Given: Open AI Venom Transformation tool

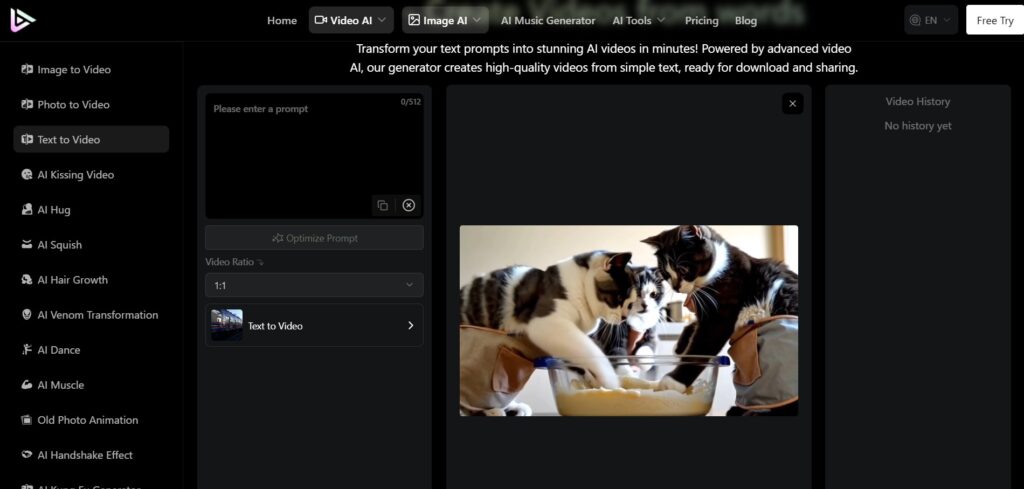Looking at the screenshot, I should (91, 315).
